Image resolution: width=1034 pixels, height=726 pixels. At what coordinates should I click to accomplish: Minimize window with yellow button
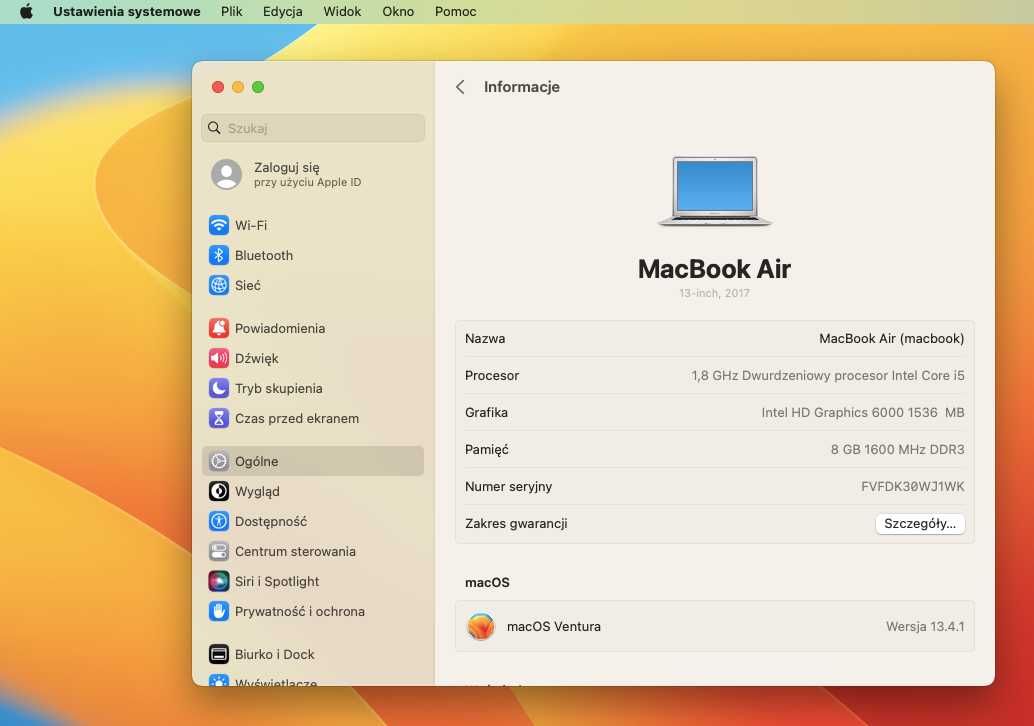[238, 87]
